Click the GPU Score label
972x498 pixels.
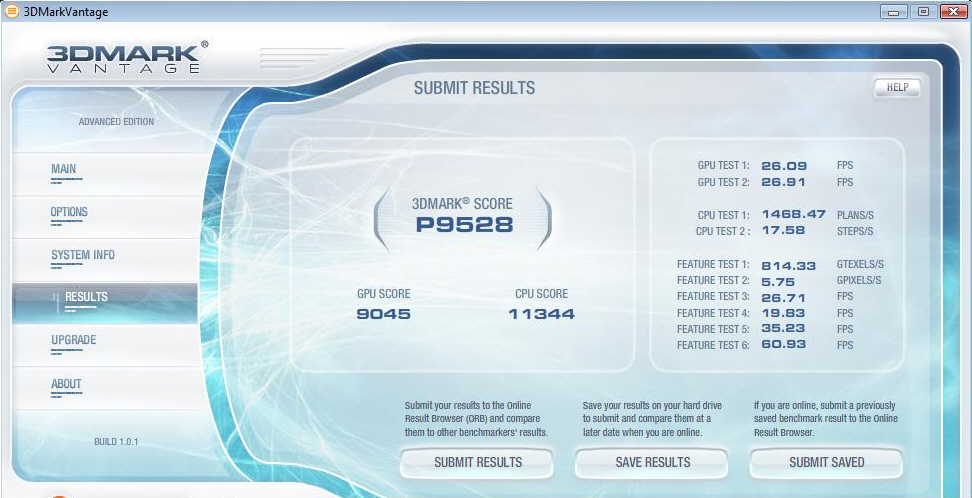pyautogui.click(x=384, y=294)
